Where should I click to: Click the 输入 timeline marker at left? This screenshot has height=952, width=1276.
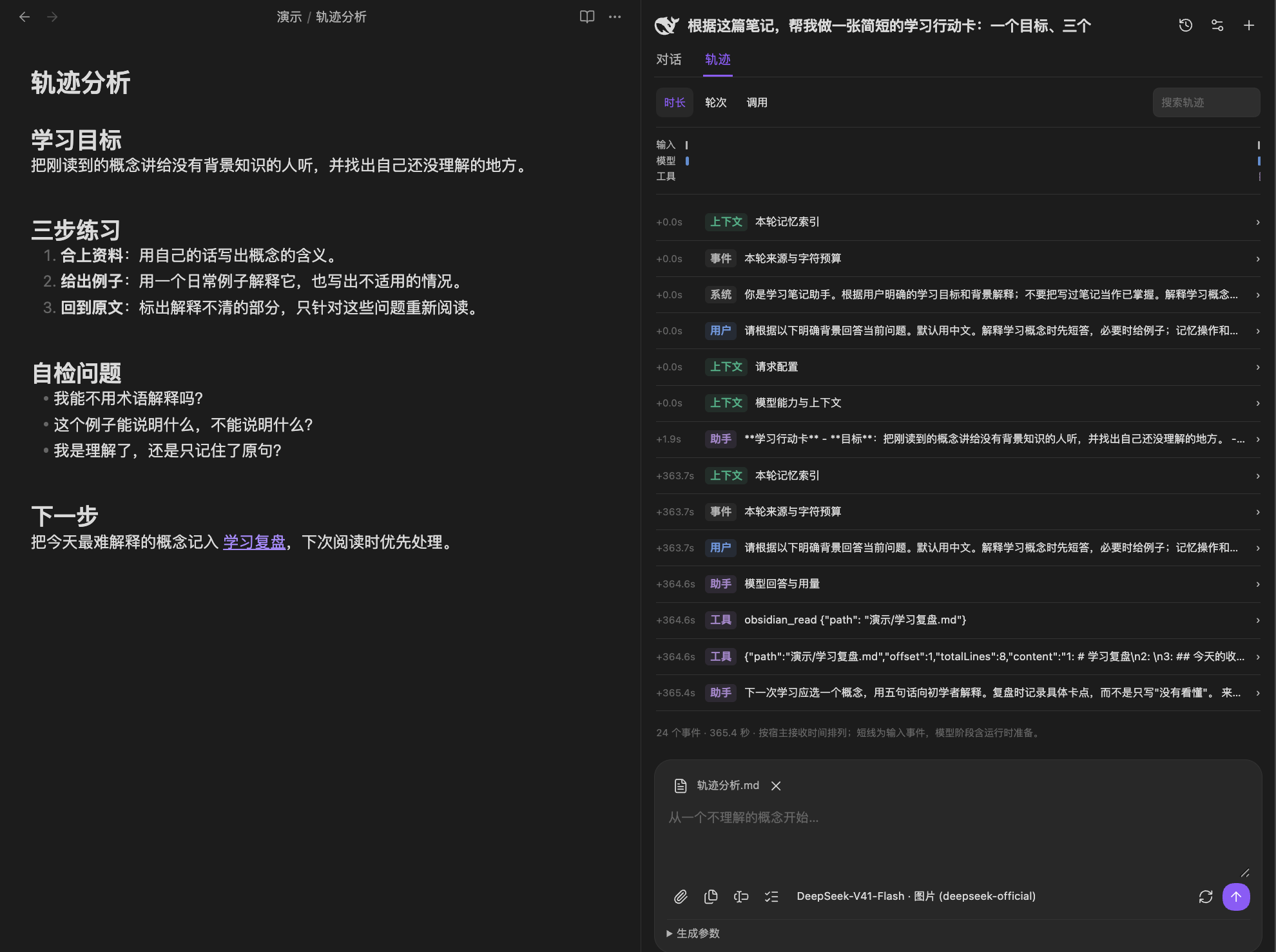coord(686,145)
